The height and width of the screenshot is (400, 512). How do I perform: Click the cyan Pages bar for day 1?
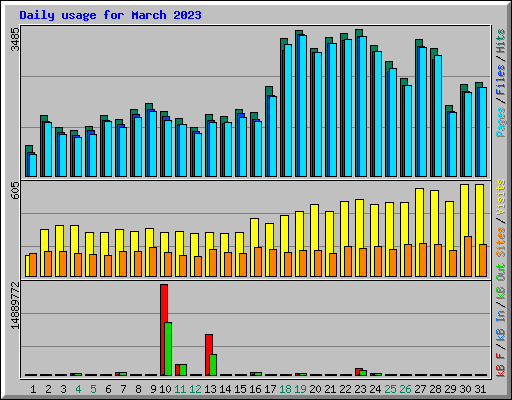coord(33,165)
